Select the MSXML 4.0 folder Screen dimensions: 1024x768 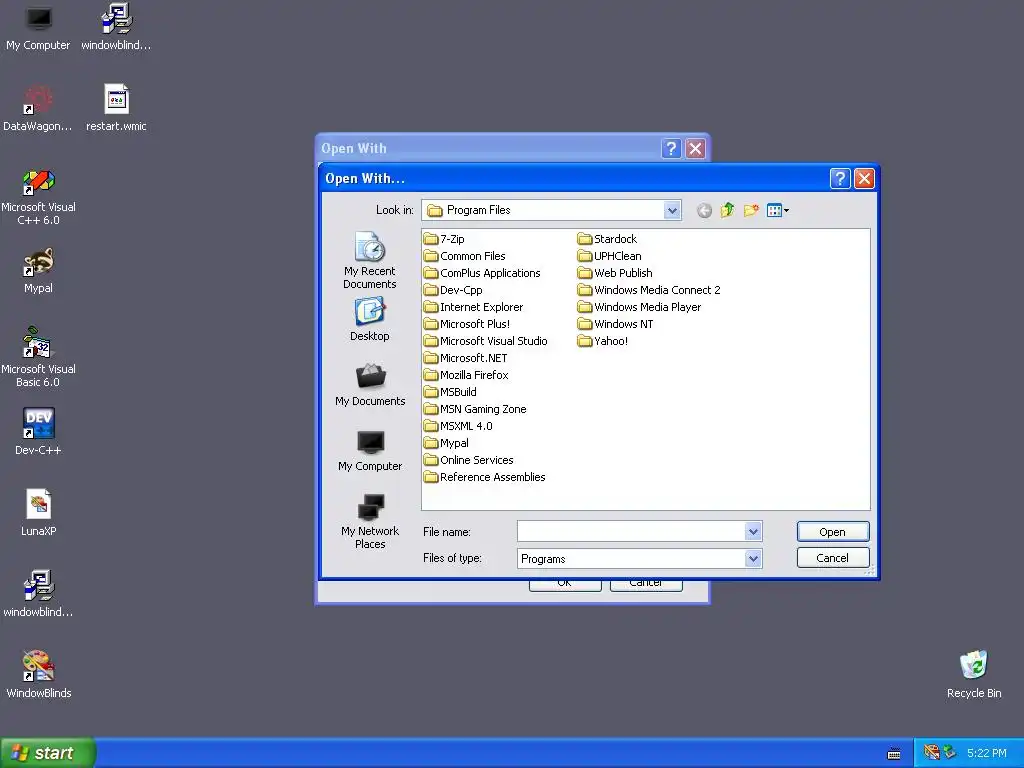tap(458, 426)
